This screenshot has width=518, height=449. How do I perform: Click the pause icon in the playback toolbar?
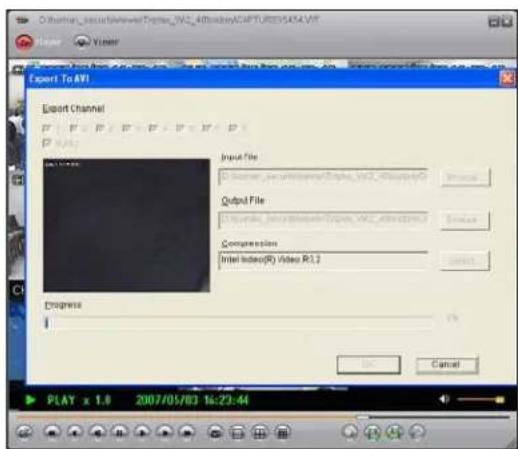(120, 432)
